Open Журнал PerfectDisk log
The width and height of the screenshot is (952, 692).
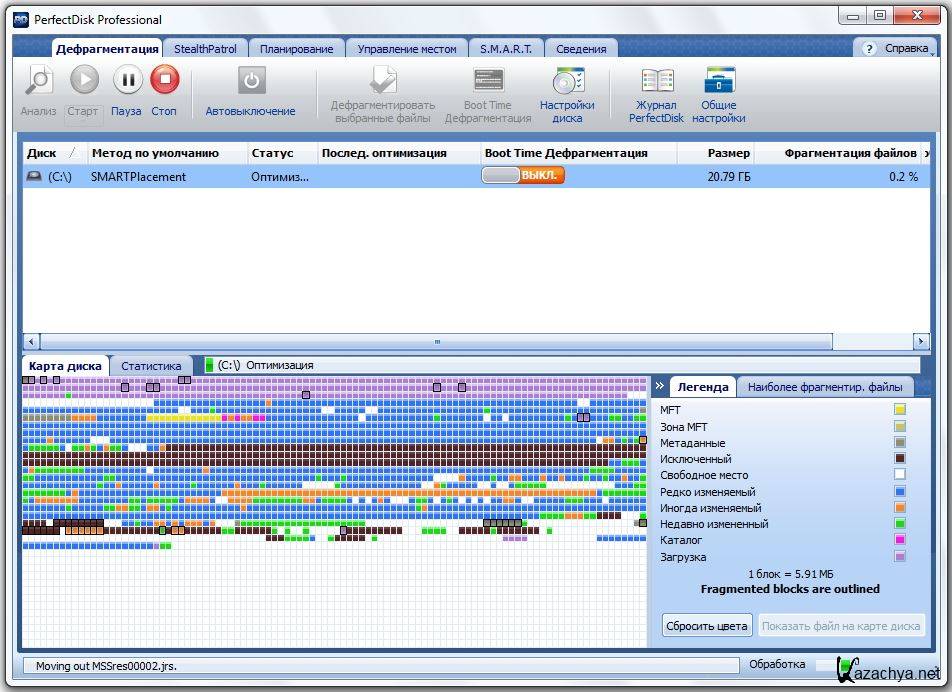coord(656,81)
